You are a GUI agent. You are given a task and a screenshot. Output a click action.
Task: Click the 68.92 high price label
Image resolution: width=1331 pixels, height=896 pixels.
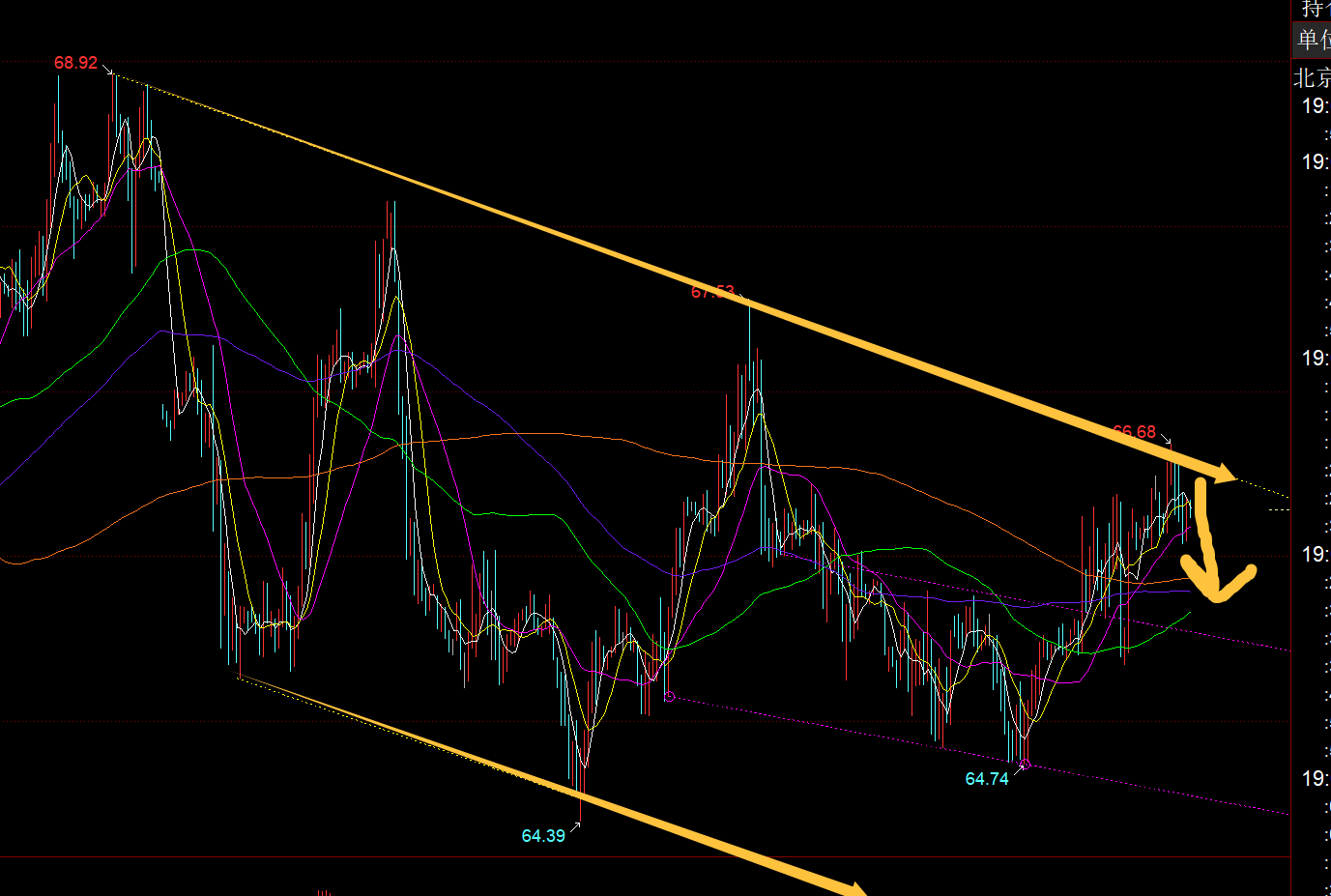(74, 63)
